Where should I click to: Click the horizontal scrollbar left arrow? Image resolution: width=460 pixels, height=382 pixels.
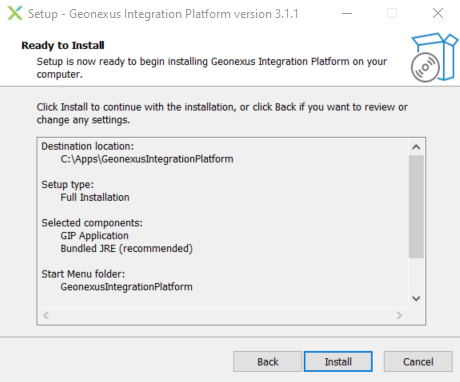pyautogui.click(x=46, y=315)
